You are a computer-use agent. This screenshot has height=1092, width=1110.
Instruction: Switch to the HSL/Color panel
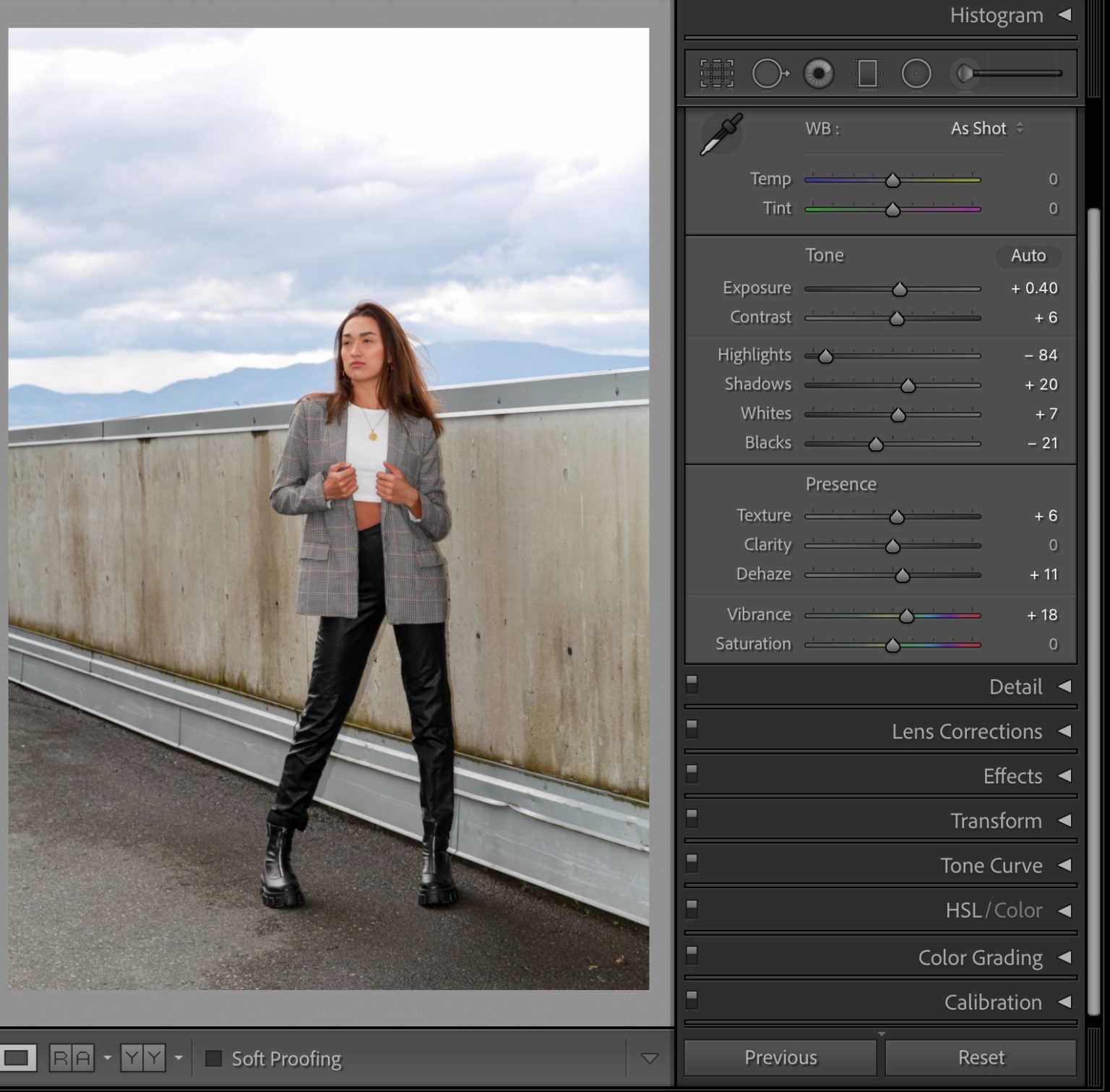tap(993, 910)
